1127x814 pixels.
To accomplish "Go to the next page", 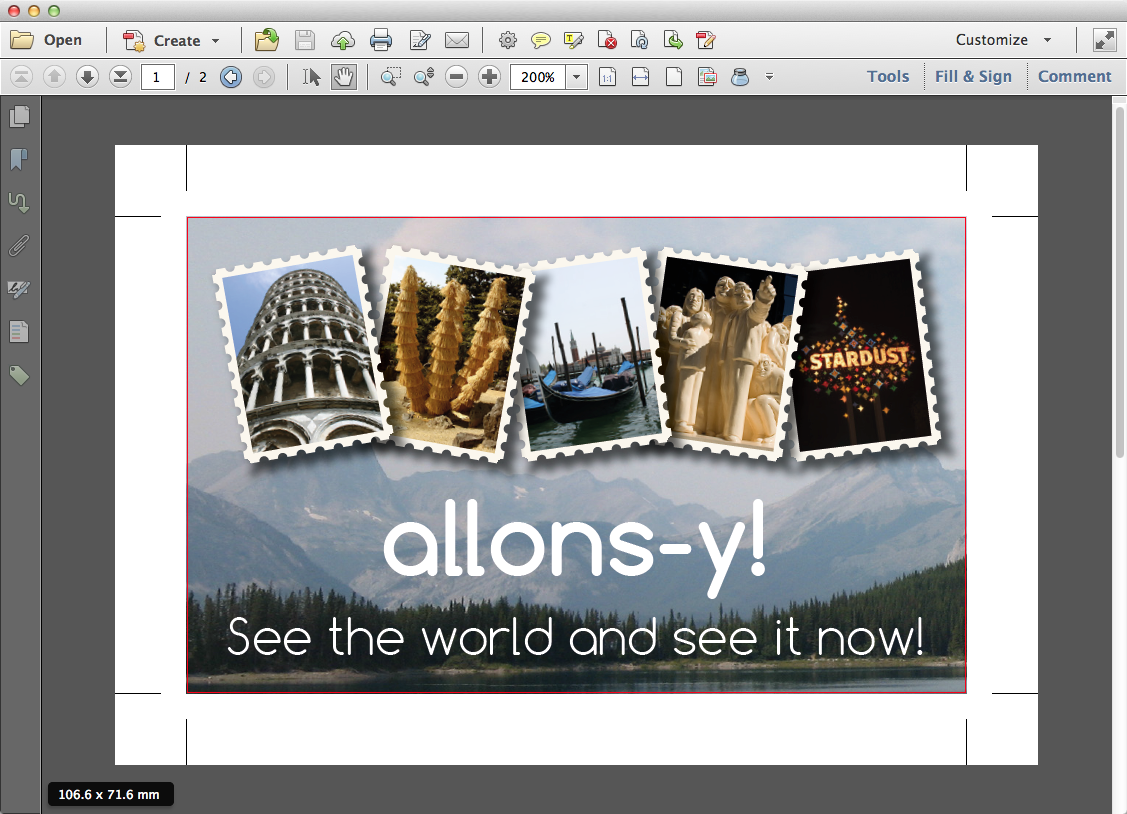I will click(x=87, y=77).
